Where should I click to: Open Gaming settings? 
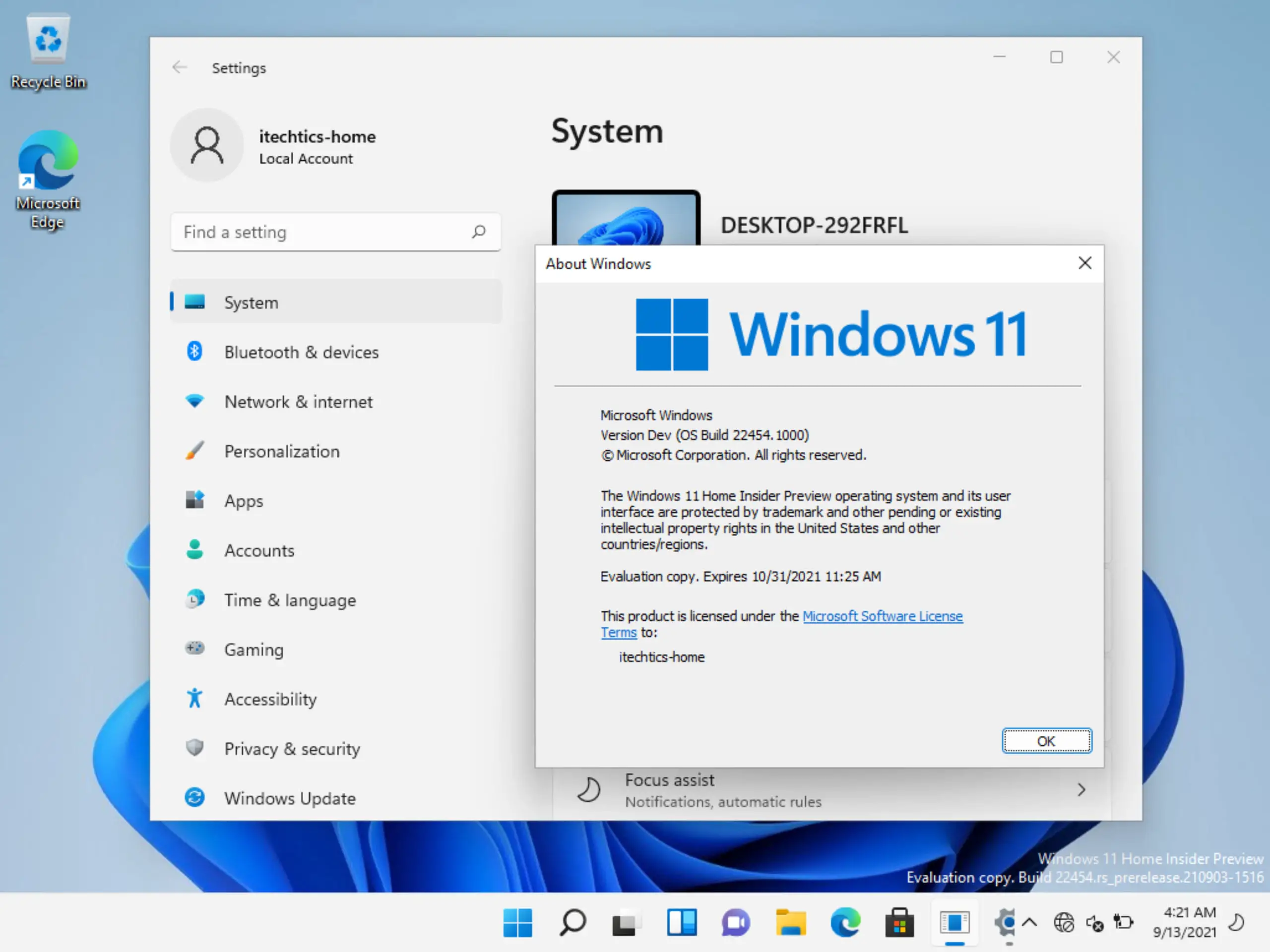[x=336, y=649]
